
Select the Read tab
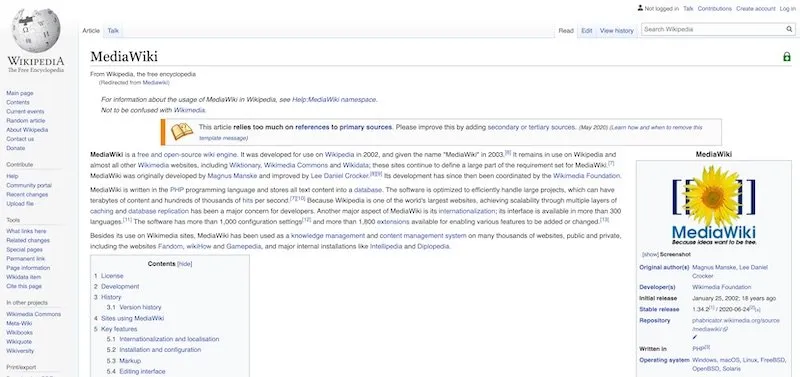coord(566,31)
